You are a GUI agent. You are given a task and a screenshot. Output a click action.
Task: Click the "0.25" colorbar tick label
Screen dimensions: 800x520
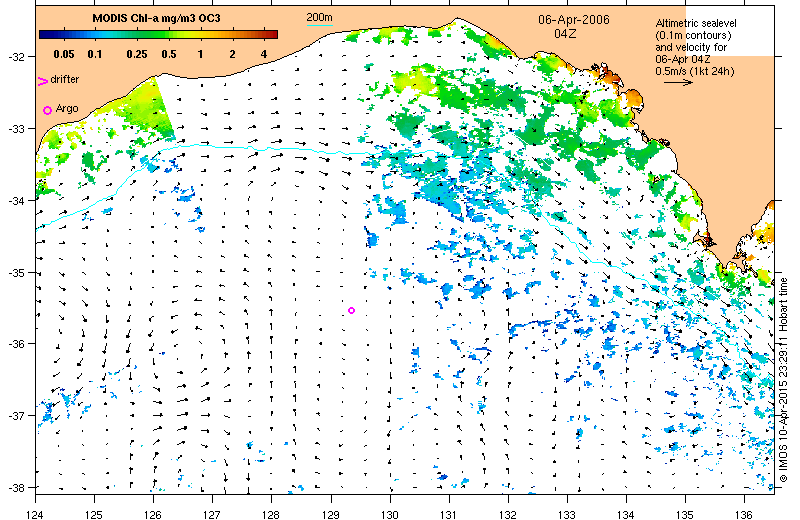[x=137, y=54]
